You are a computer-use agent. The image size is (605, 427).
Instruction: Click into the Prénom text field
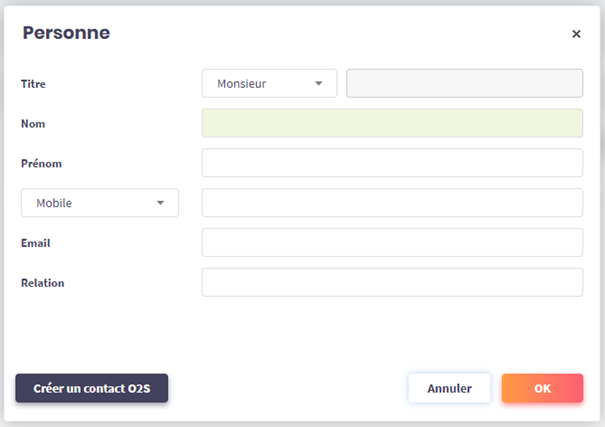(x=392, y=163)
